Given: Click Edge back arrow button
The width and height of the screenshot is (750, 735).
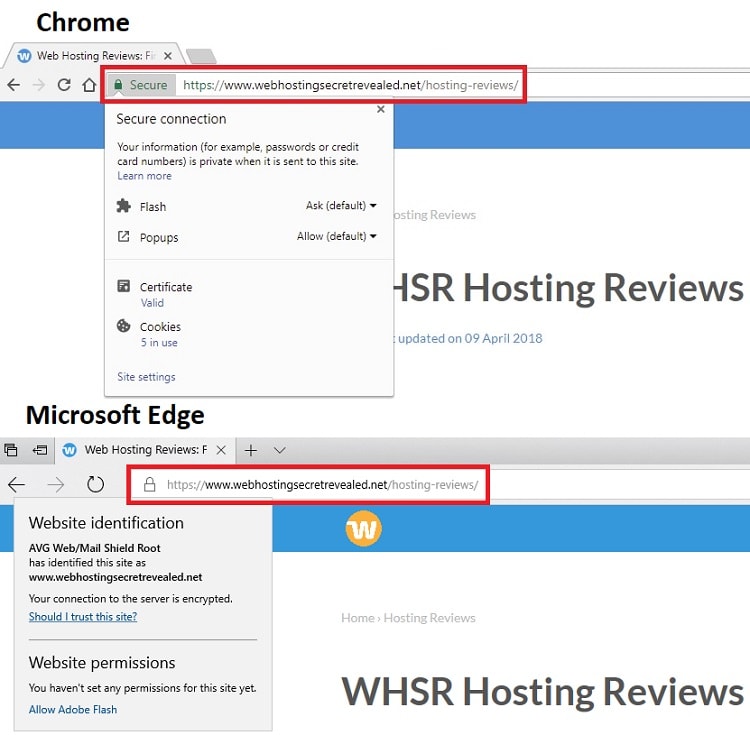Looking at the screenshot, I should click(17, 484).
